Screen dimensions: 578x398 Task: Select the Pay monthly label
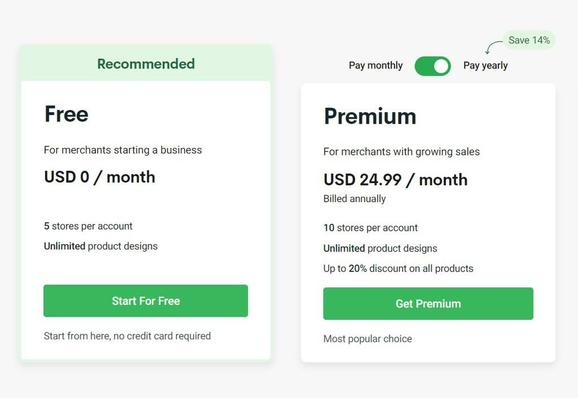tap(376, 66)
